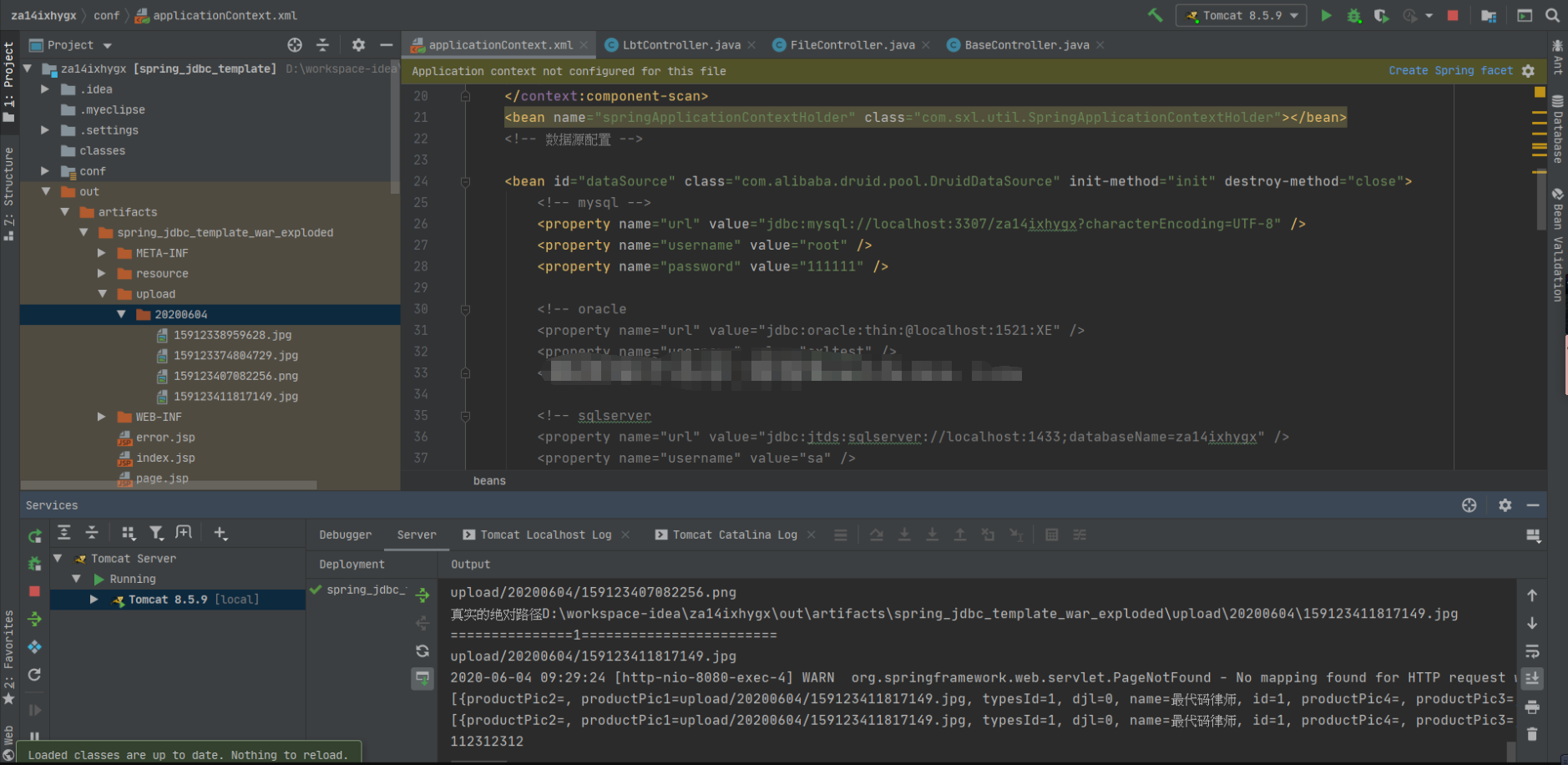Add a service with the plus icon
Screen dimensions: 1568x765
[x=220, y=533]
